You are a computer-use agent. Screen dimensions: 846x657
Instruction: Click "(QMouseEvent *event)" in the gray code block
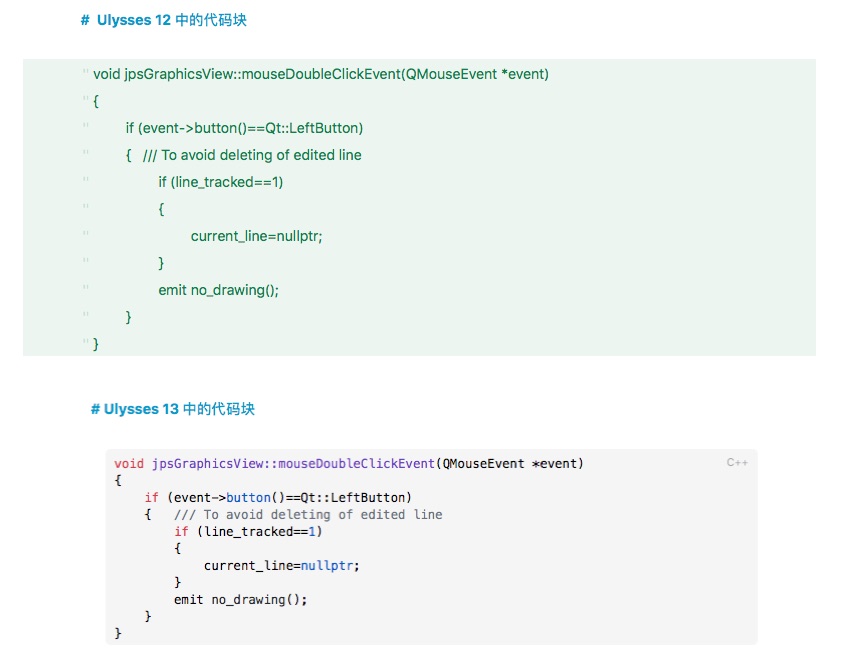[x=509, y=464]
